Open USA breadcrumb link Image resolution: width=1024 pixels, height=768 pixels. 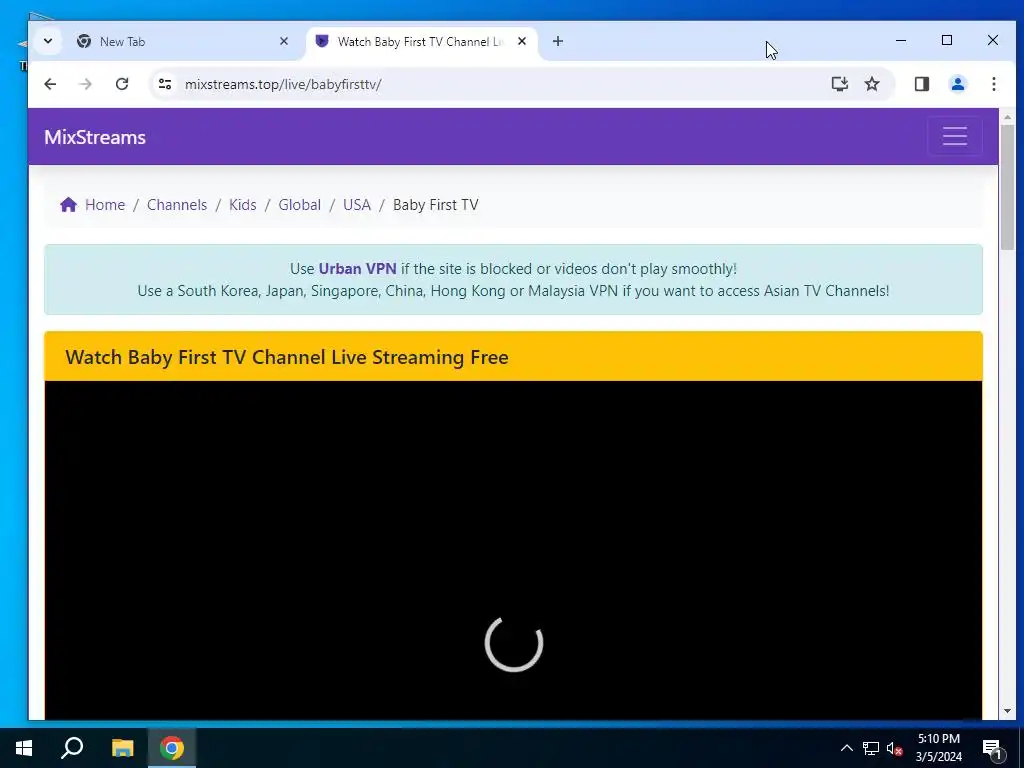pos(357,204)
